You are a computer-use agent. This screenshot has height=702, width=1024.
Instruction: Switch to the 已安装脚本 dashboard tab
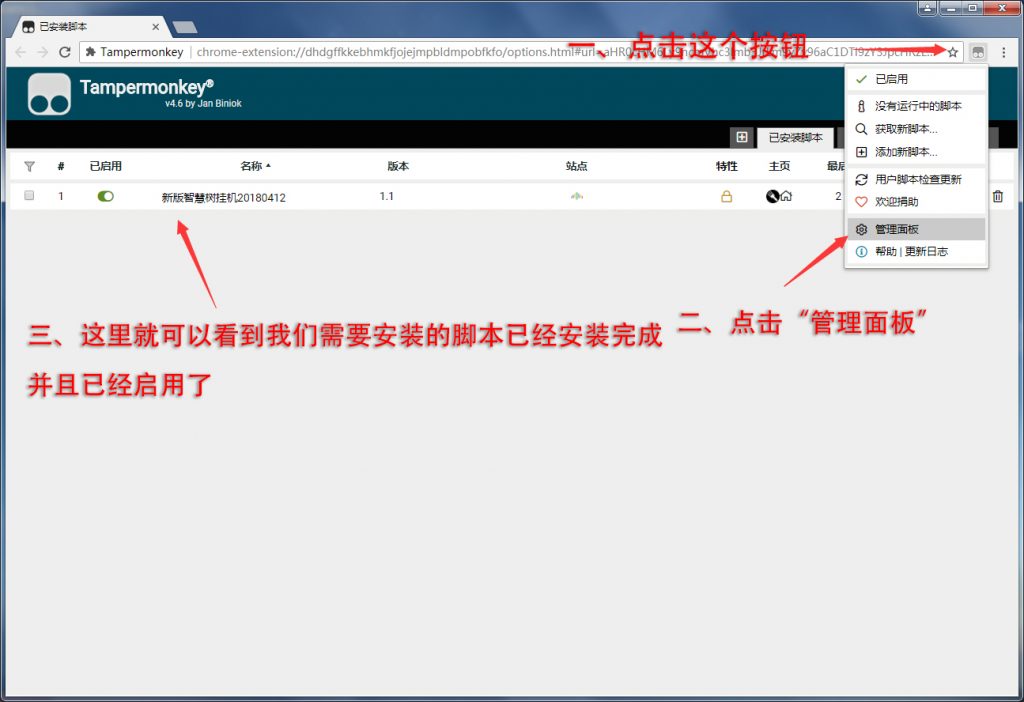click(795, 138)
